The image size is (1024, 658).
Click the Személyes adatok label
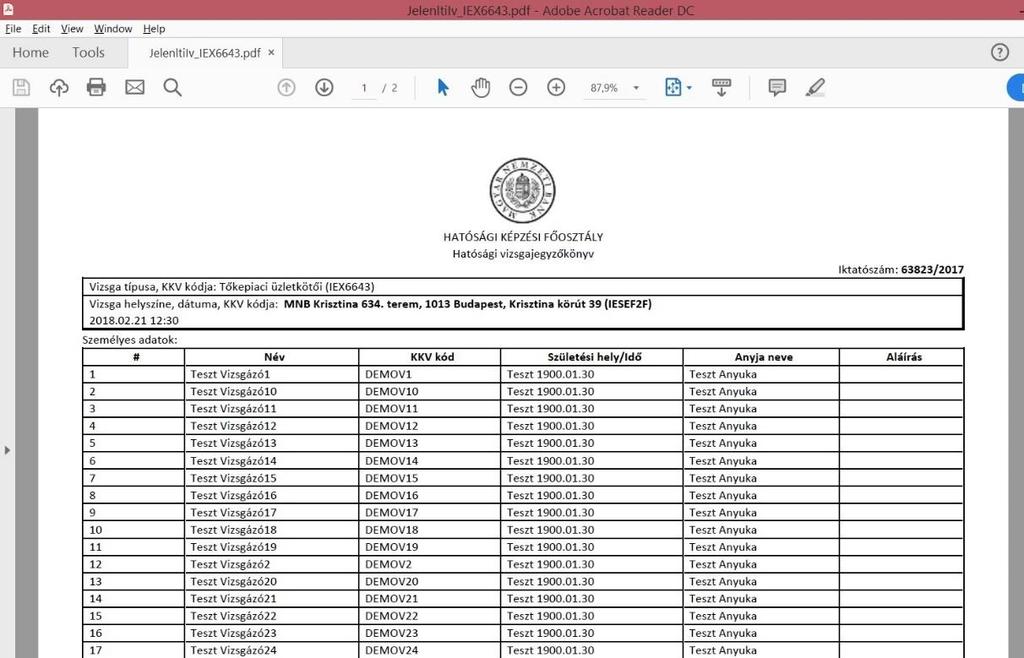130,339
